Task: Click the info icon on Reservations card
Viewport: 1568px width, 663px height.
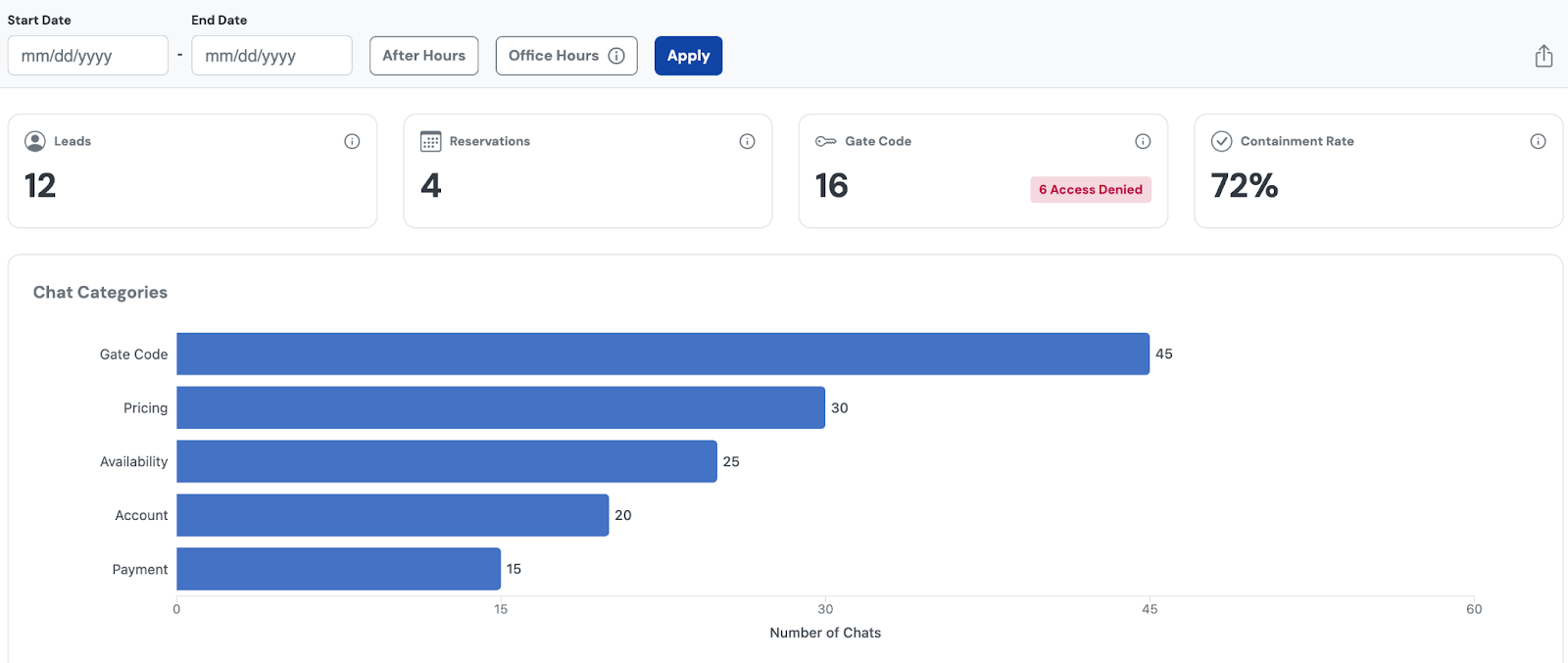Action: [747, 141]
